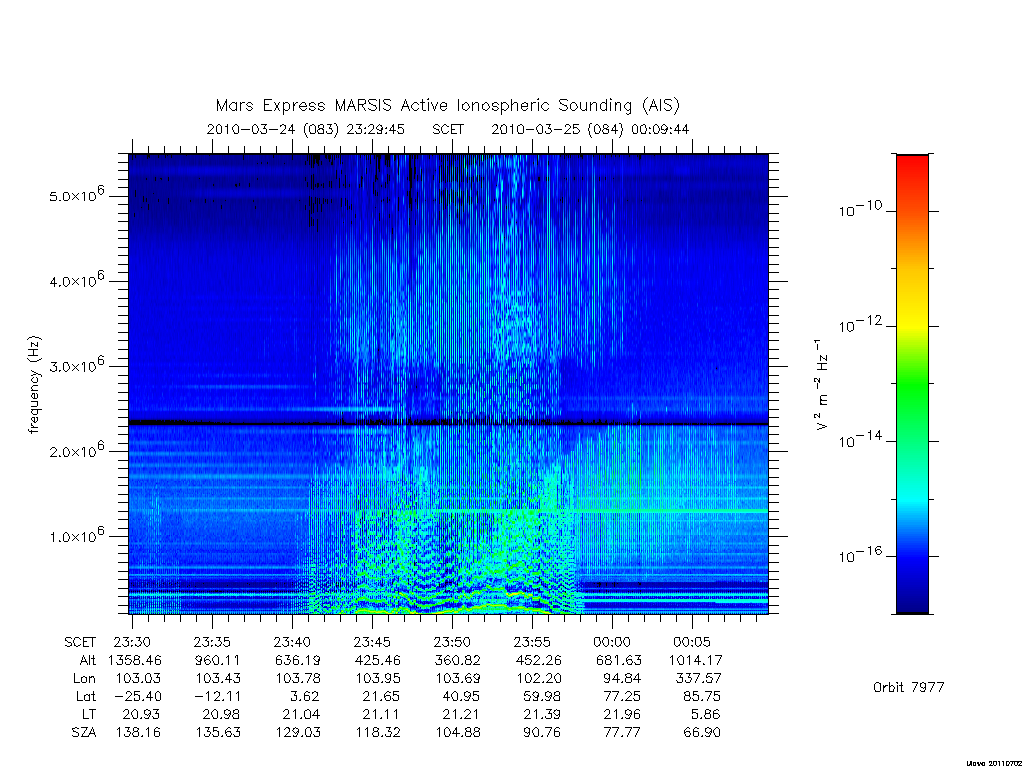
Task: Click the plot title 'Mars Express MARSIS Active Ionospheric Sounding'
Action: coord(424,106)
